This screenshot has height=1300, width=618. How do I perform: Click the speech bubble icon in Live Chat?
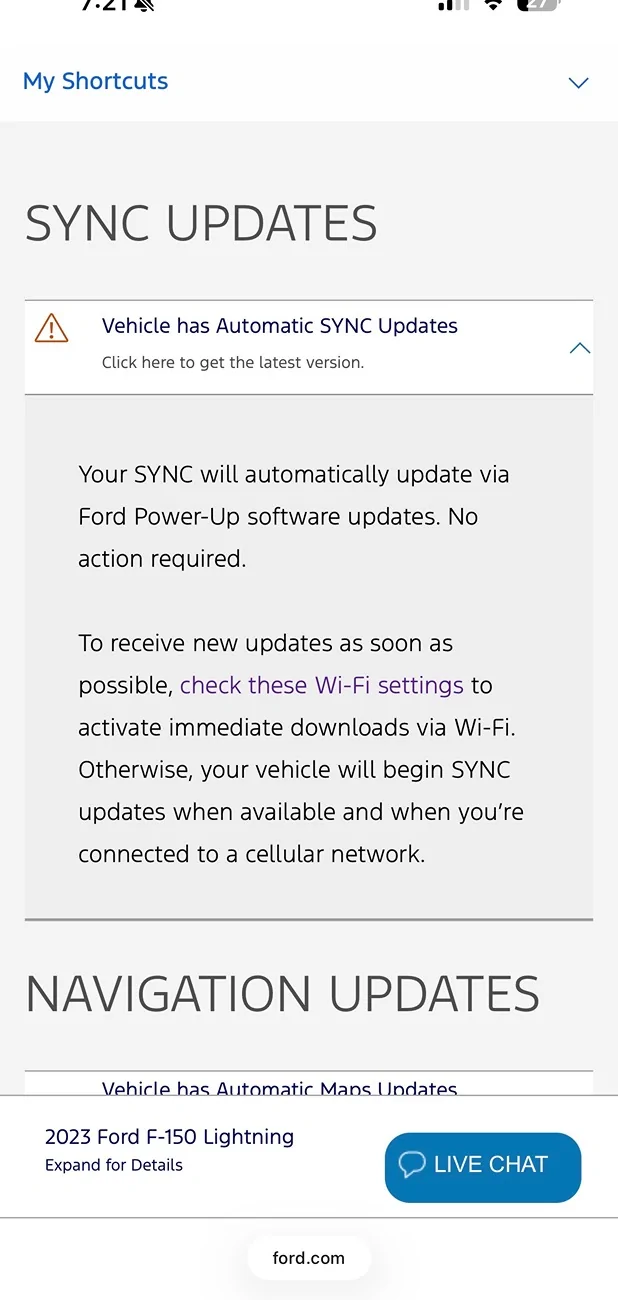(412, 1164)
